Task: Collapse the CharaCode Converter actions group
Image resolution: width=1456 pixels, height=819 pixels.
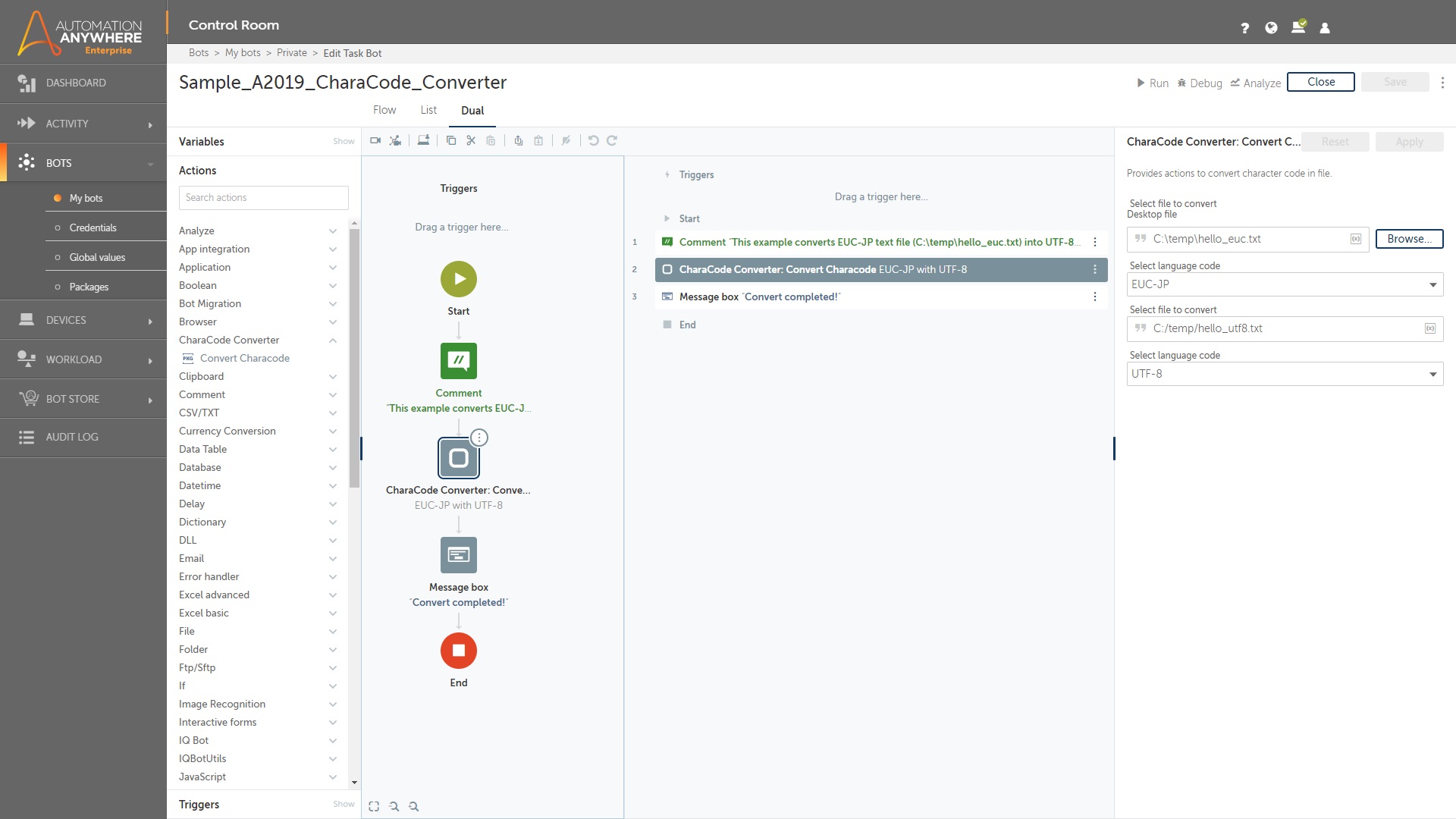Action: (332, 340)
